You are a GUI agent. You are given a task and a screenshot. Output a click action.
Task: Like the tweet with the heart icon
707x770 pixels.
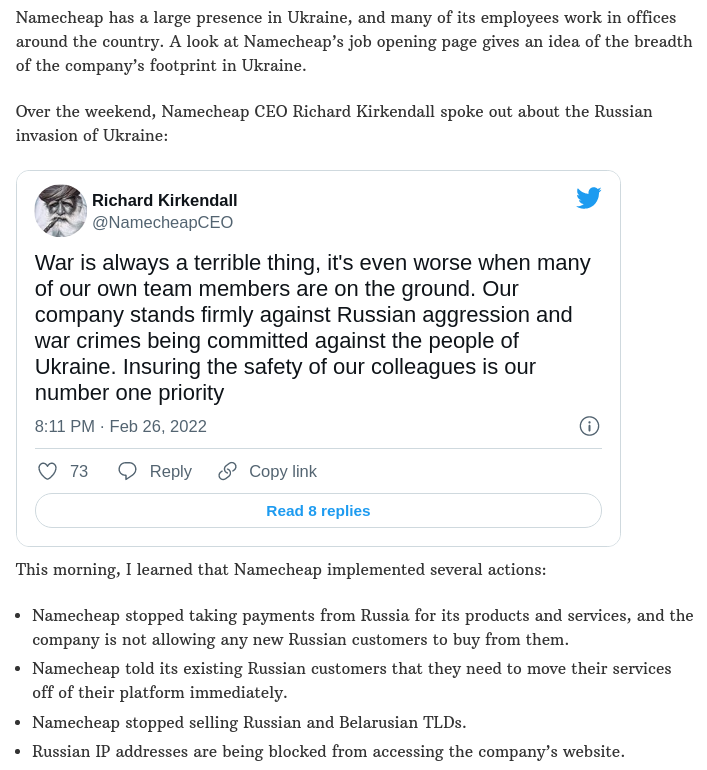tap(47, 471)
